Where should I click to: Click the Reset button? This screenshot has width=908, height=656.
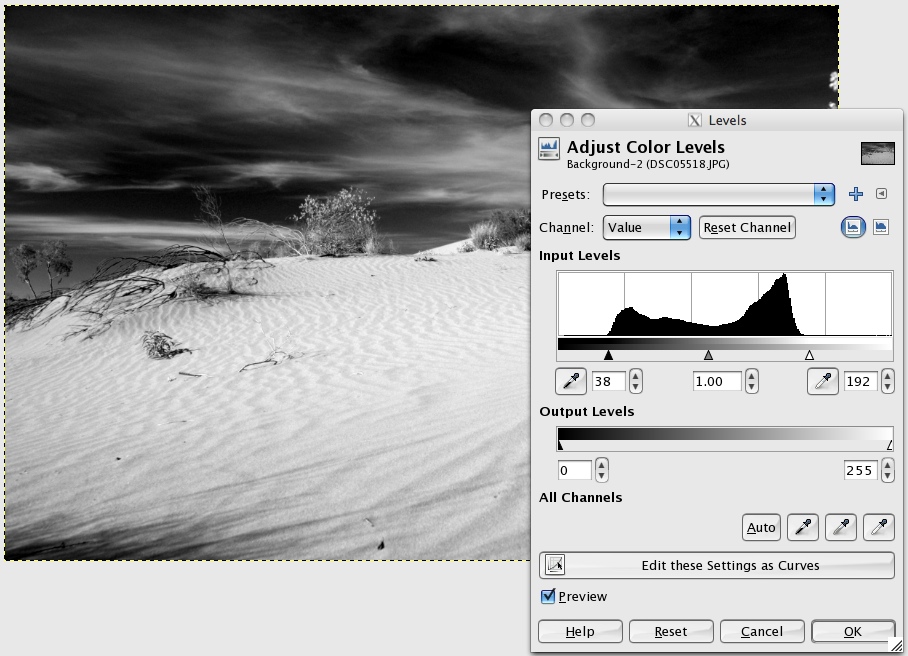coord(671,632)
